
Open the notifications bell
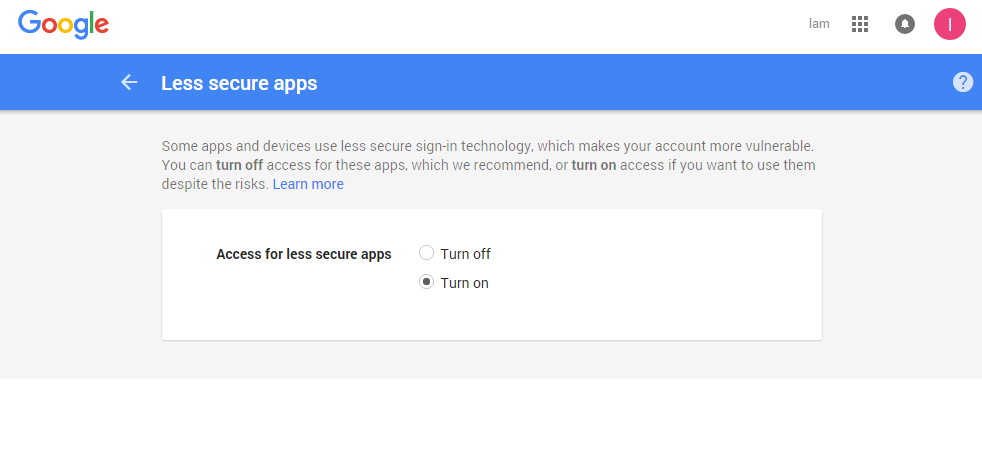pyautogui.click(x=905, y=24)
